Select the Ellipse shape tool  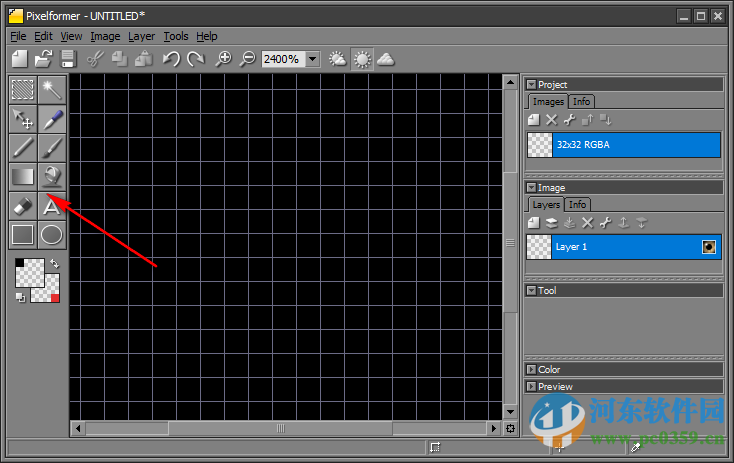click(x=51, y=235)
